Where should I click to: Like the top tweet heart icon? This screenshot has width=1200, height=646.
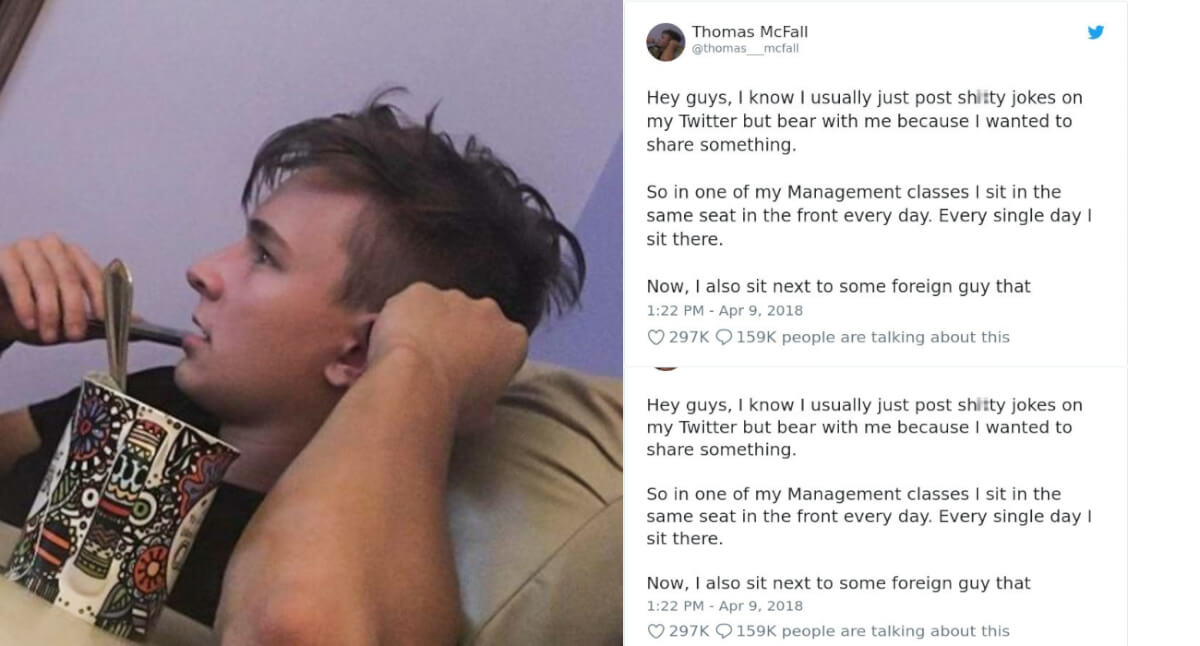pyautogui.click(x=656, y=337)
